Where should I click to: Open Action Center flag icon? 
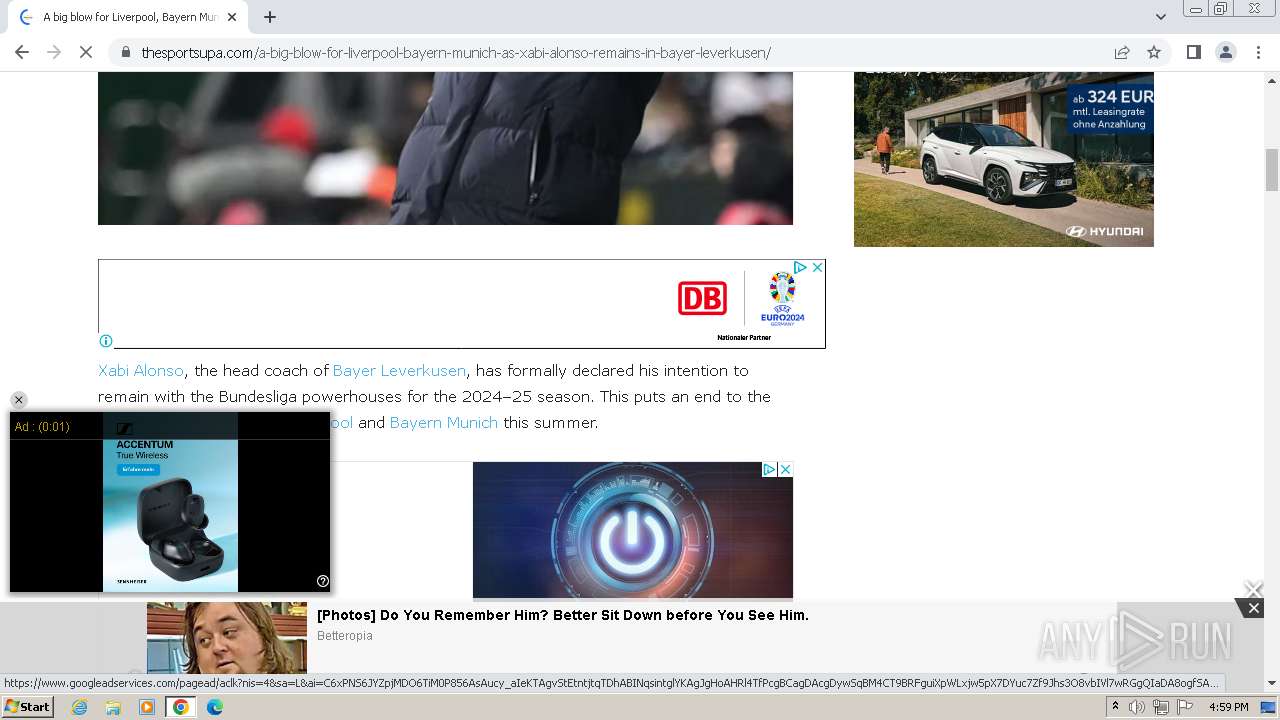click(1184, 707)
